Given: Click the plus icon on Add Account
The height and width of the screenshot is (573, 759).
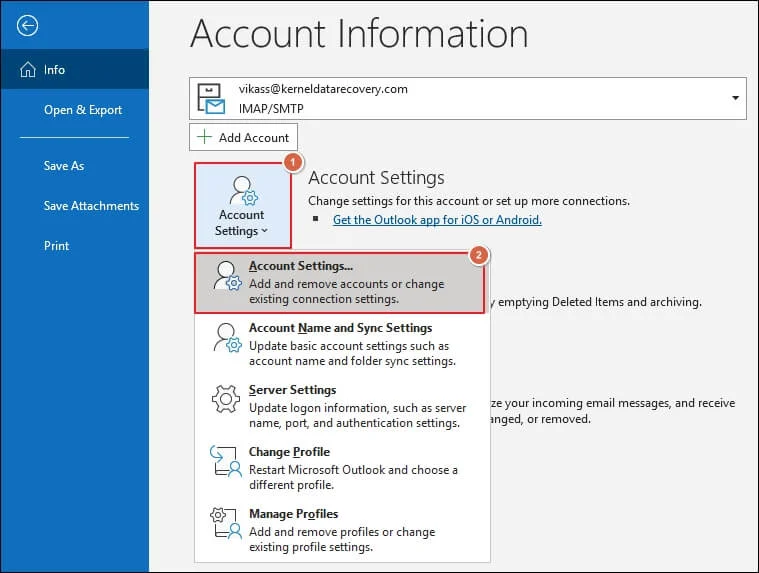Looking at the screenshot, I should (x=205, y=137).
